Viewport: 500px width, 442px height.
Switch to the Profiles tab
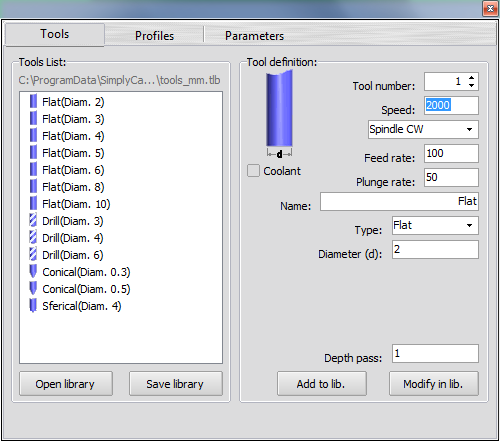coord(154,36)
